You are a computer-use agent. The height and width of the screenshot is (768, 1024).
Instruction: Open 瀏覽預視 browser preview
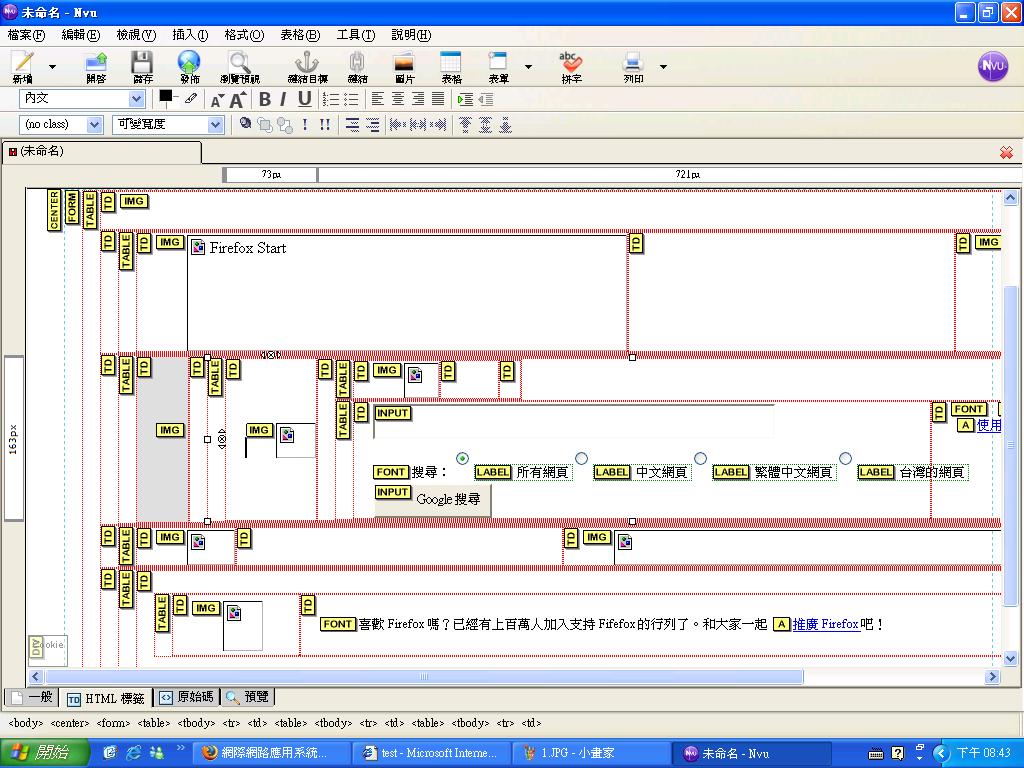tap(240, 67)
